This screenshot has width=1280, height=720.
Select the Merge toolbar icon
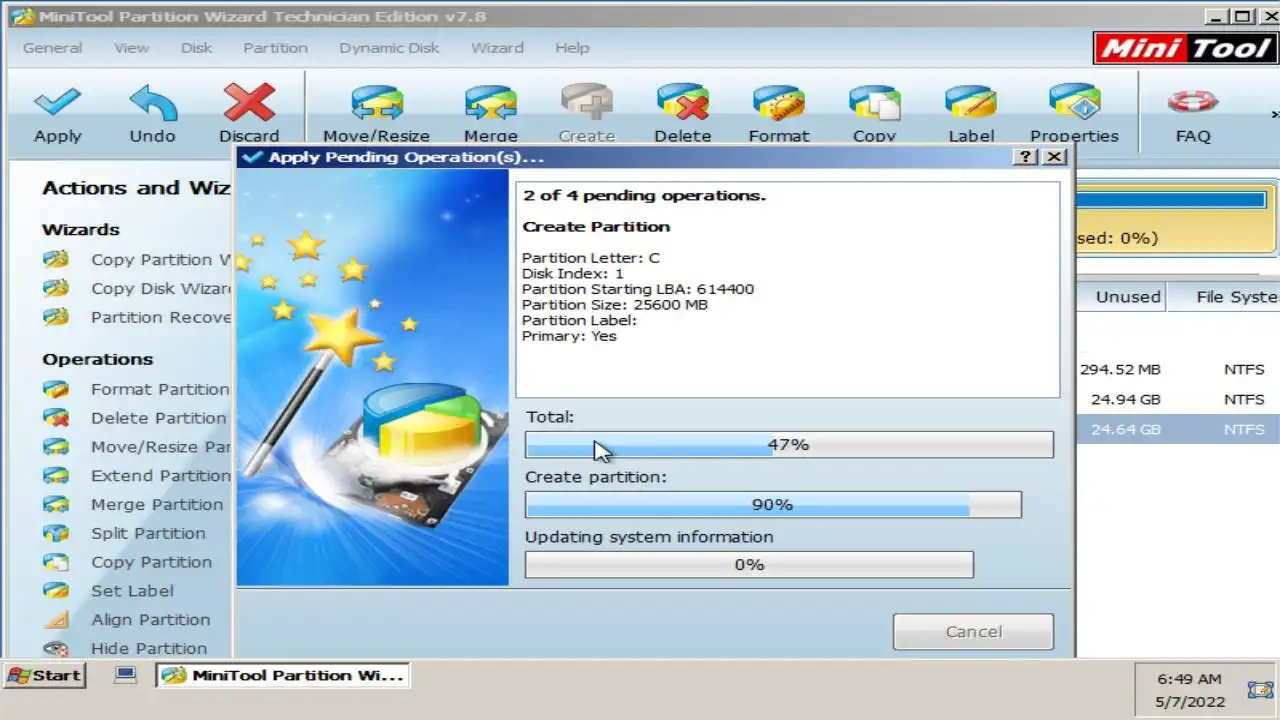tap(490, 102)
